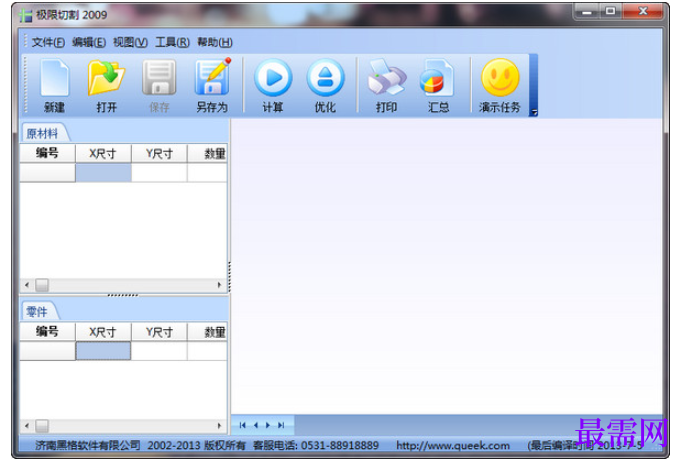Select the 原材料 tab
687x464 pixels.
pos(42,133)
